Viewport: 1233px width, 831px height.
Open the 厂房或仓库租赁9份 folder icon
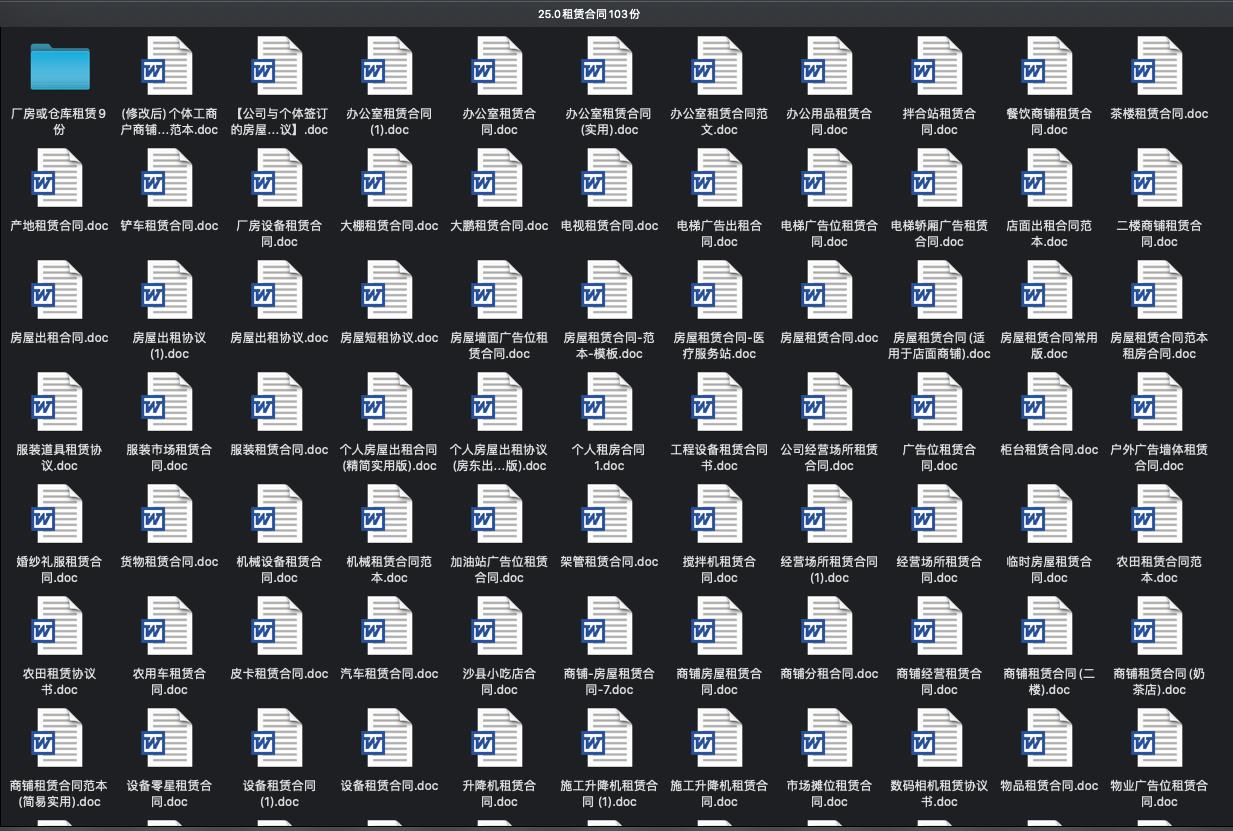pyautogui.click(x=59, y=66)
